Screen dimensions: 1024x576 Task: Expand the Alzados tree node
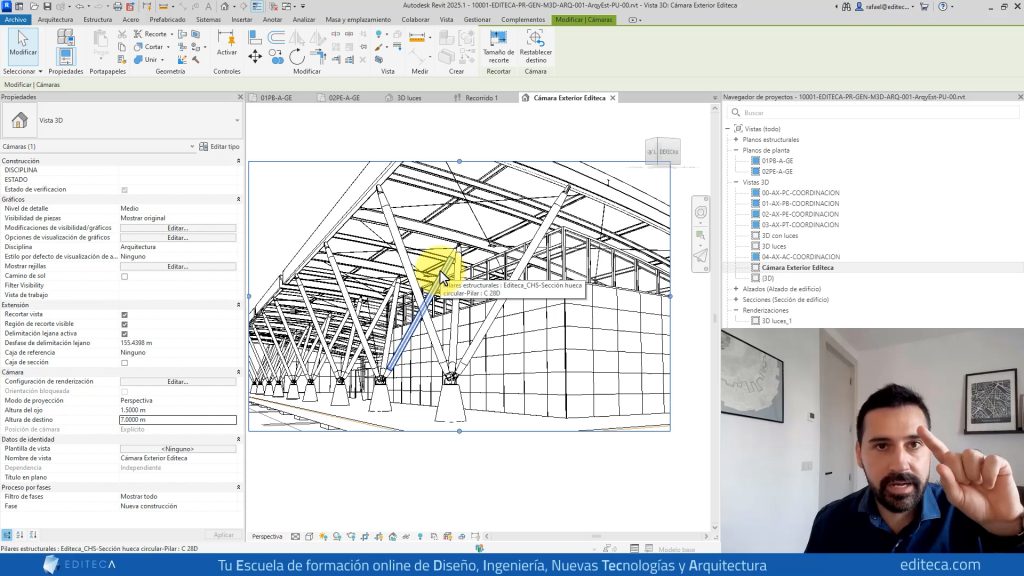[x=735, y=288]
